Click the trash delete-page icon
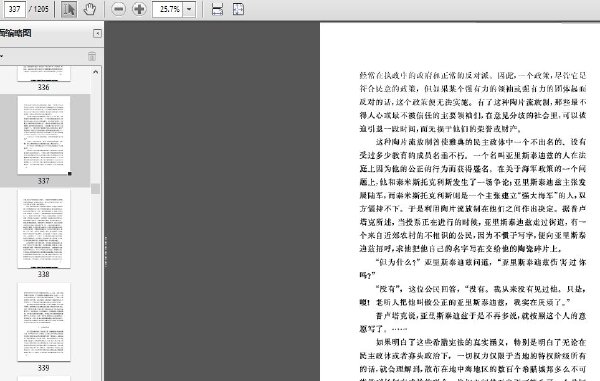 coord(92,56)
